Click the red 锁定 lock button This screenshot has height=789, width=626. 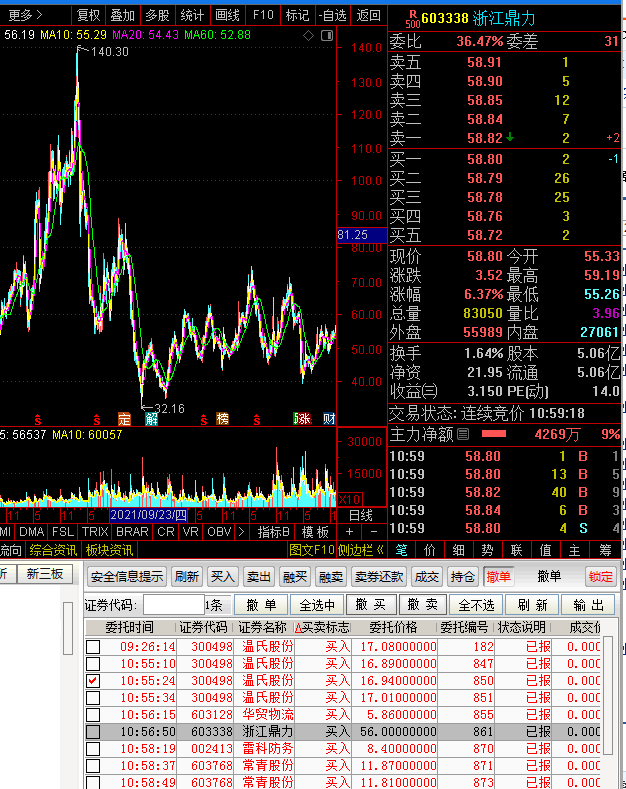tap(601, 577)
